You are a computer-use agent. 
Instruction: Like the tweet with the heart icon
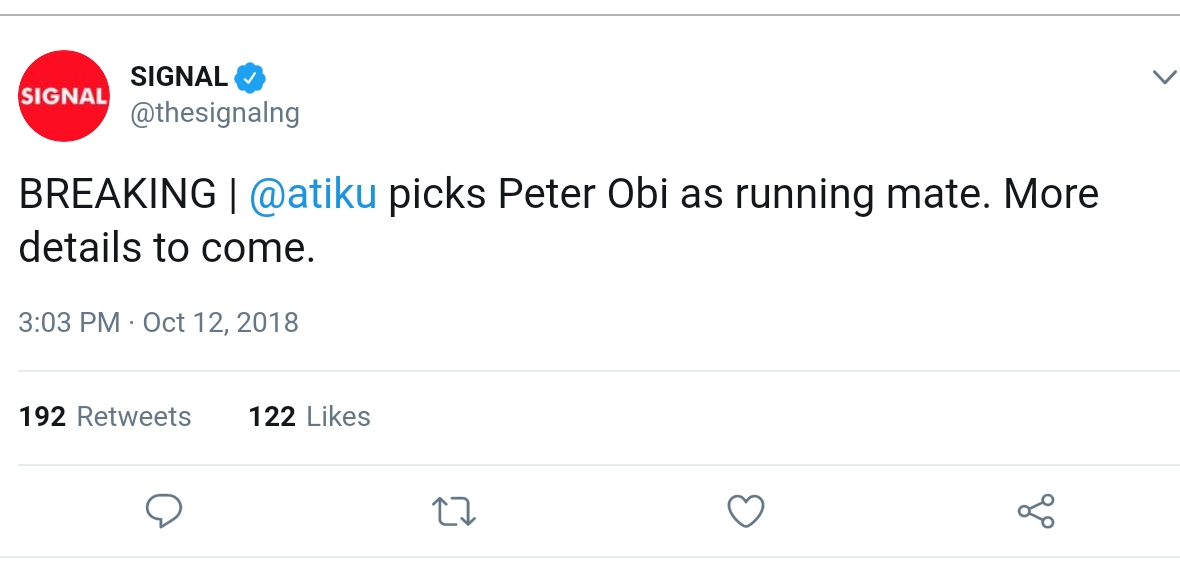pyautogui.click(x=745, y=511)
